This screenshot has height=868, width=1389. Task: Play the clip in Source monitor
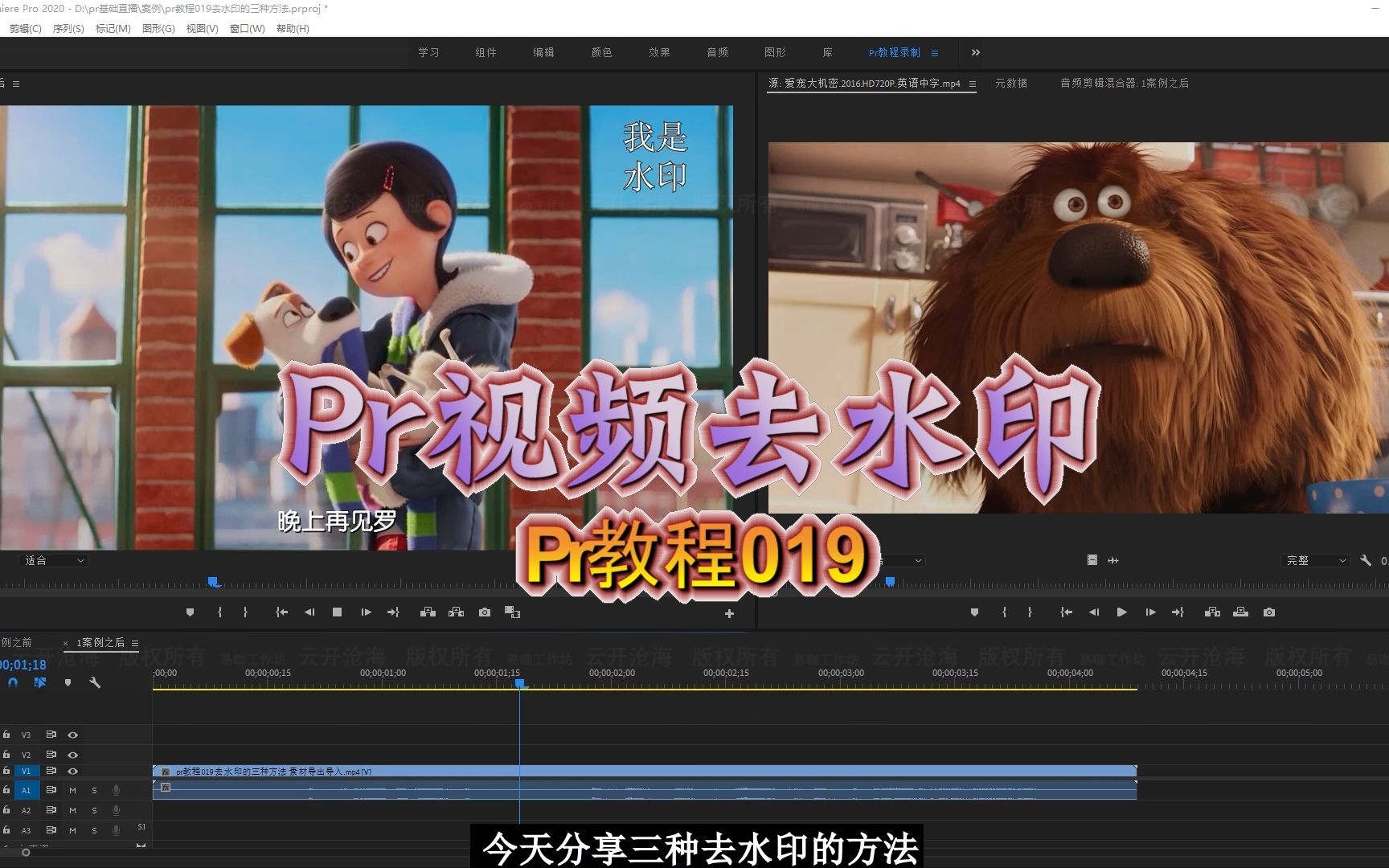(1122, 612)
